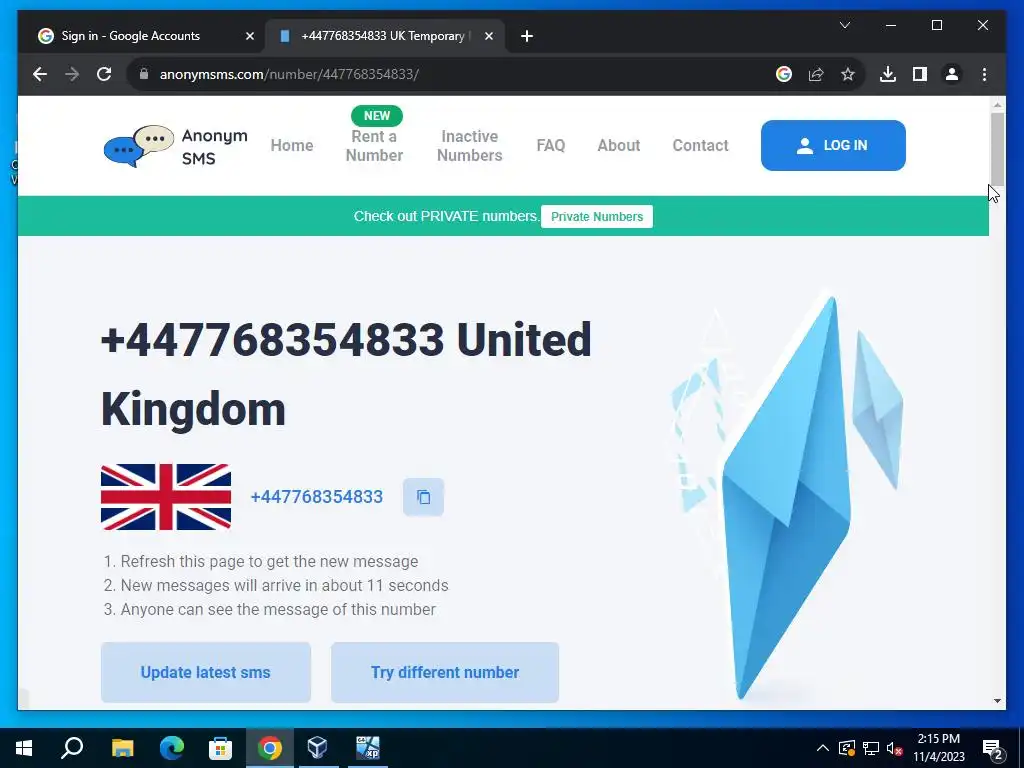Open Rent a Number page
1024x768 pixels.
[374, 146]
